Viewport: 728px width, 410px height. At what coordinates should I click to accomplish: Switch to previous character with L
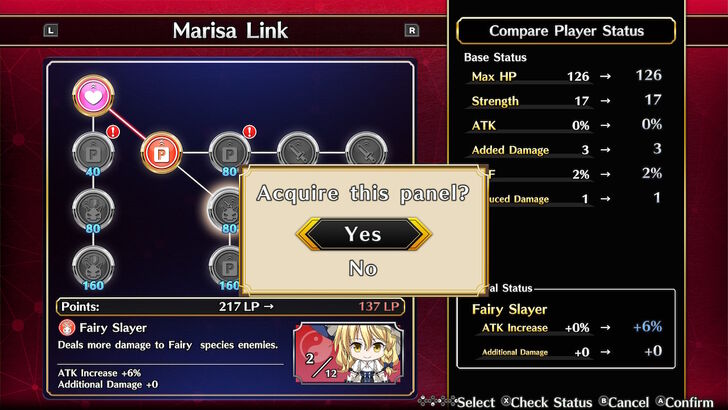51,31
